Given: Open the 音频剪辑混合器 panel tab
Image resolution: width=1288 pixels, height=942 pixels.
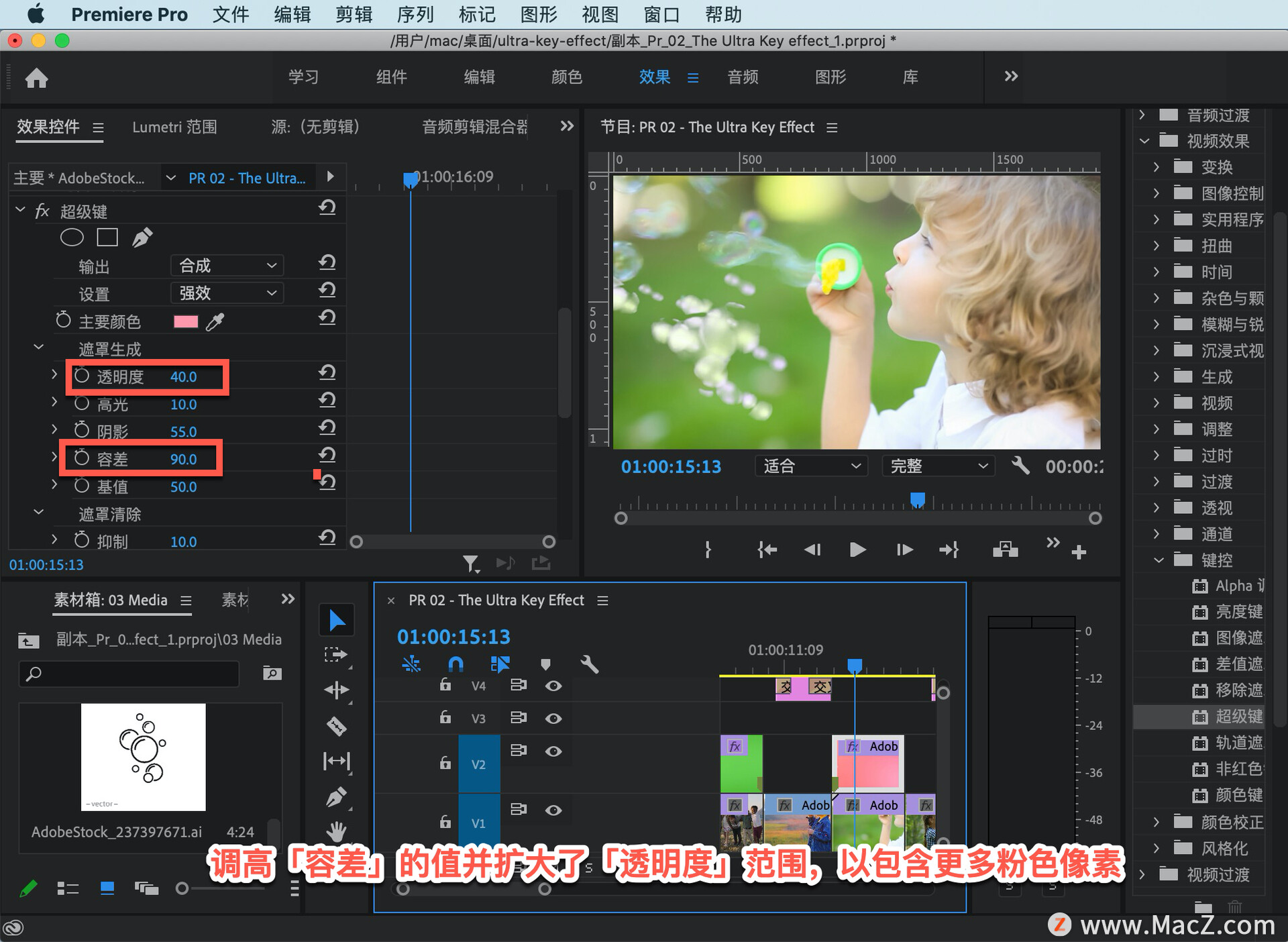Looking at the screenshot, I should tap(474, 127).
